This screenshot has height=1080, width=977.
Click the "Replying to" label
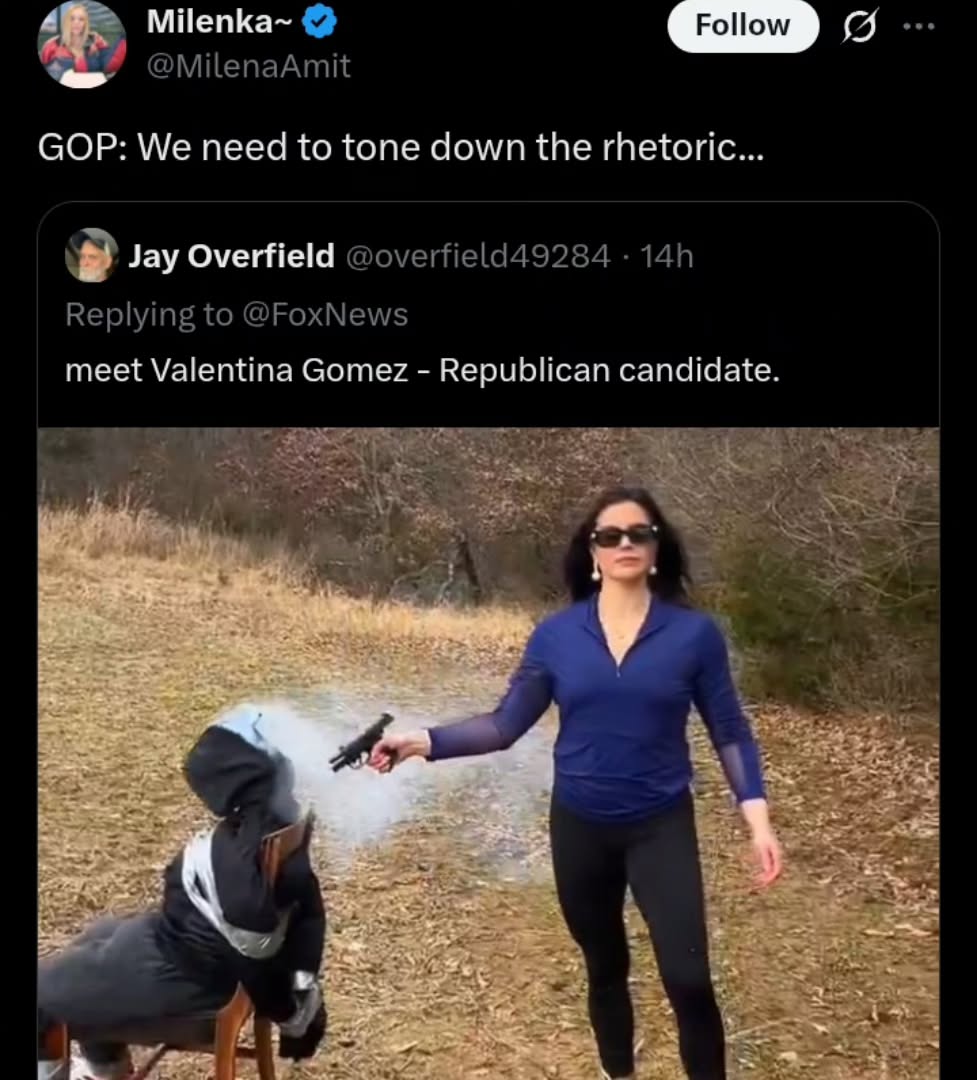(x=148, y=315)
